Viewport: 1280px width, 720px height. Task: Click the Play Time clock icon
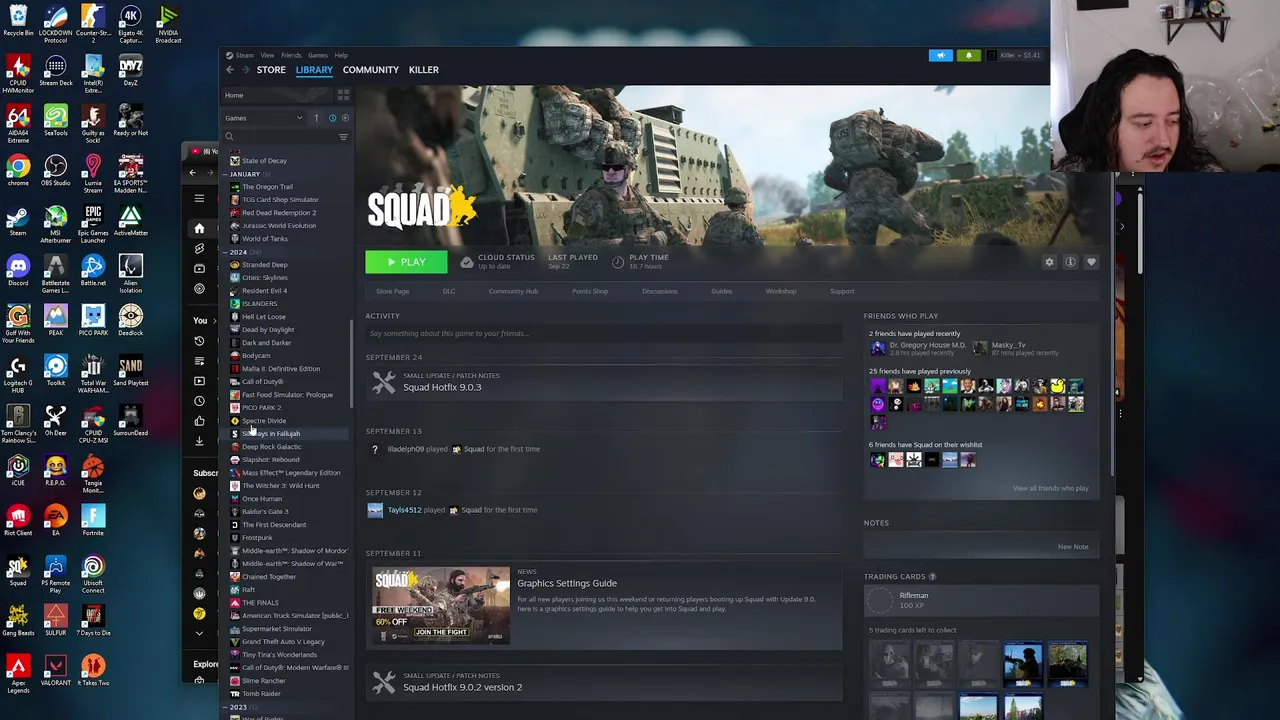617,262
